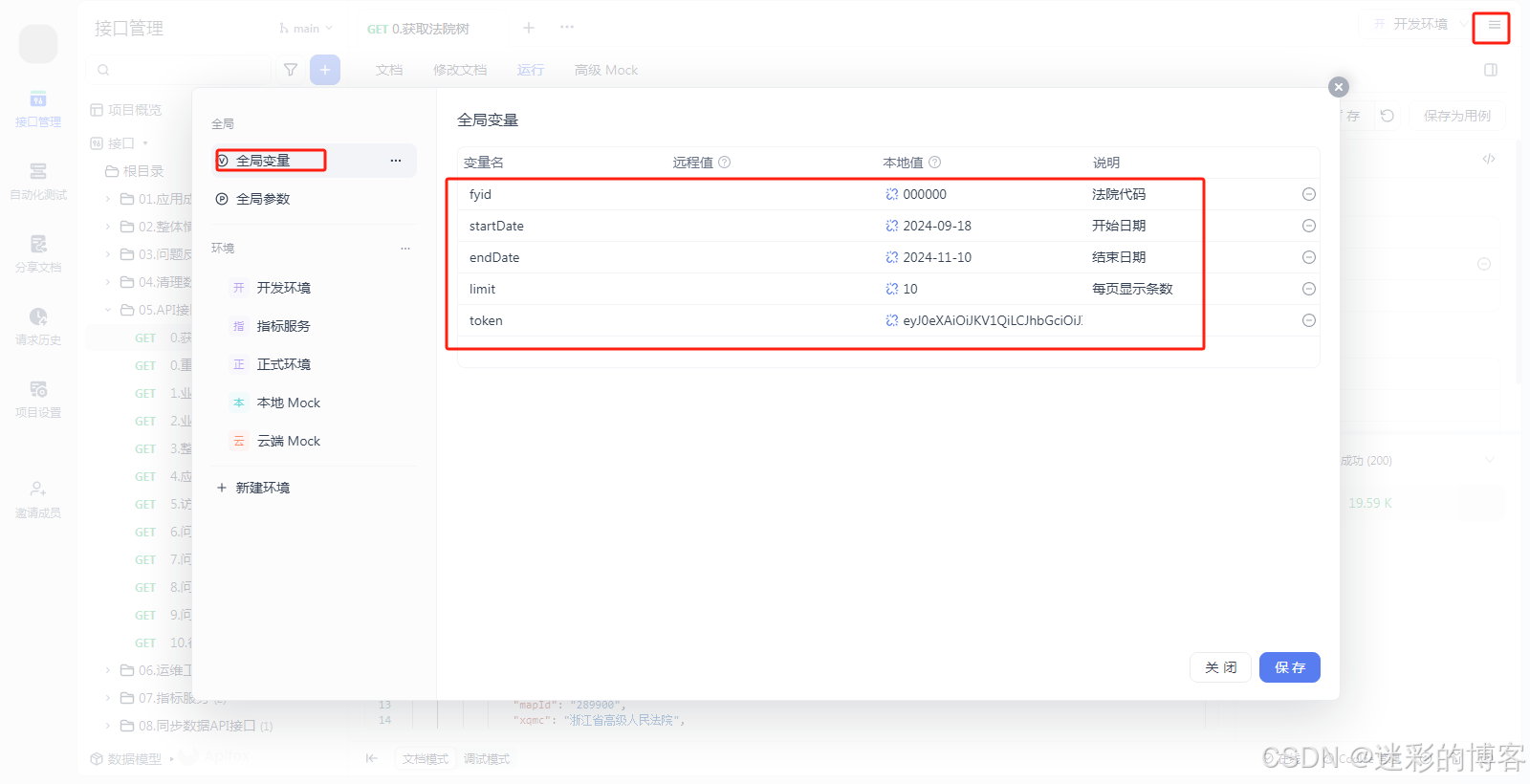This screenshot has height=784, width=1530.
Task: Select the GET 0.获取法院树 tab
Action: coord(418,29)
